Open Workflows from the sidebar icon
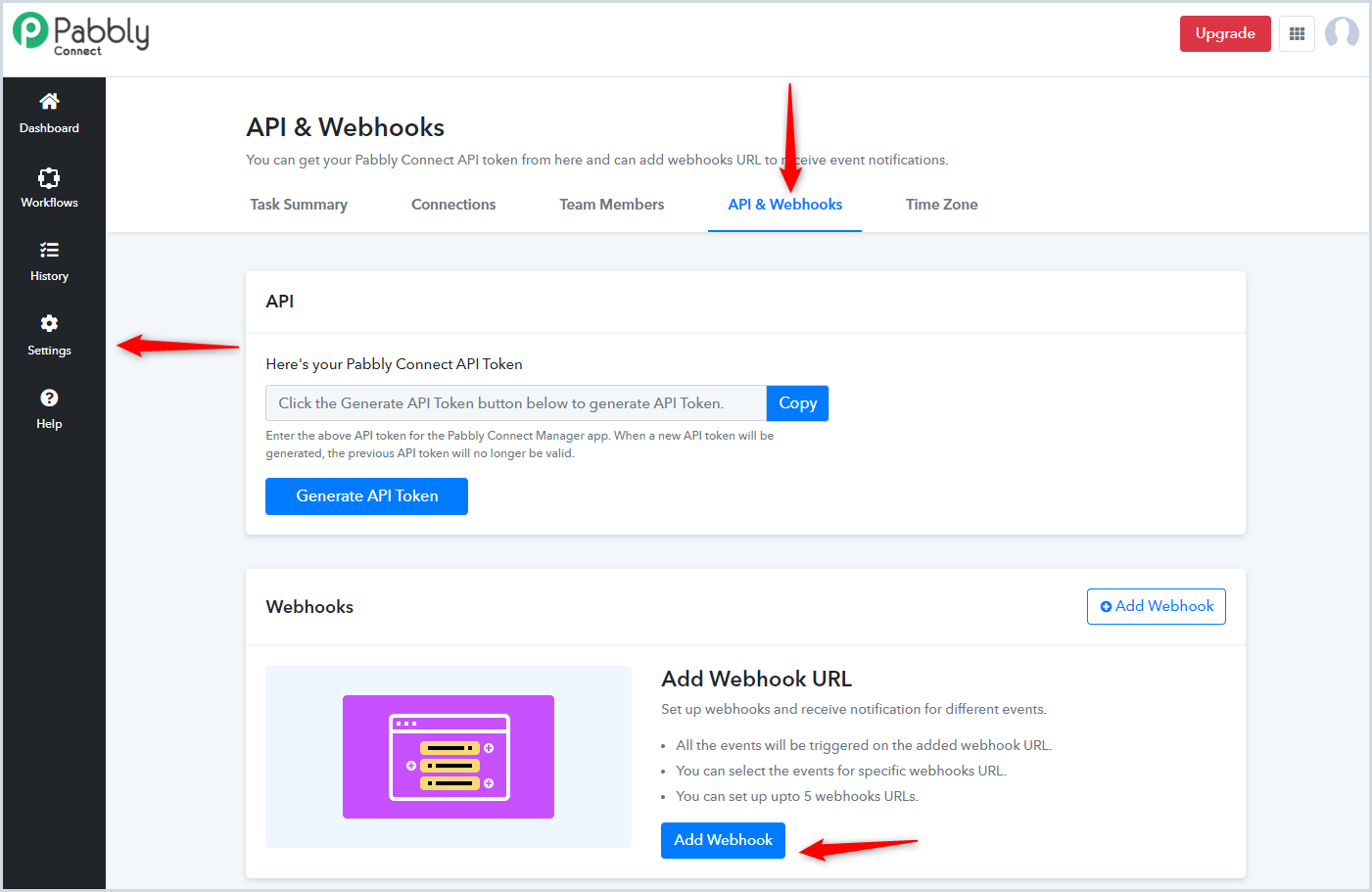The width and height of the screenshot is (1372, 892). pos(49,177)
